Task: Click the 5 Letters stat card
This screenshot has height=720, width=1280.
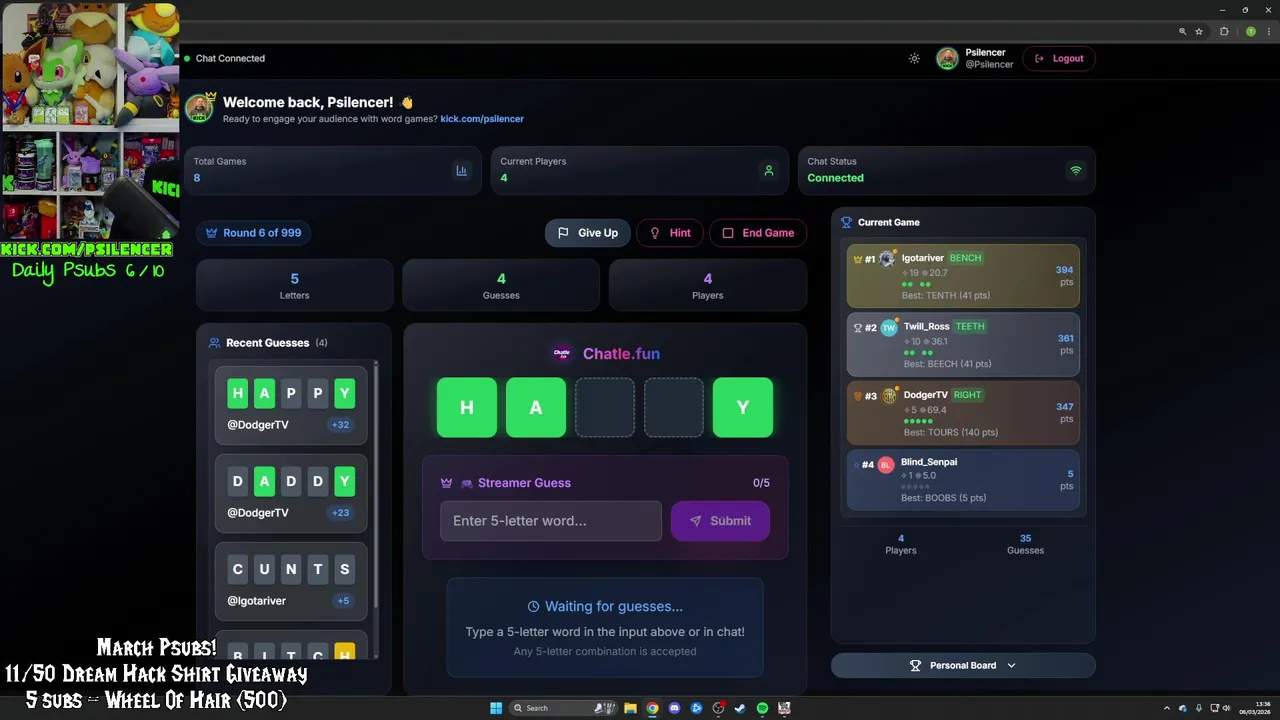Action: (x=294, y=285)
